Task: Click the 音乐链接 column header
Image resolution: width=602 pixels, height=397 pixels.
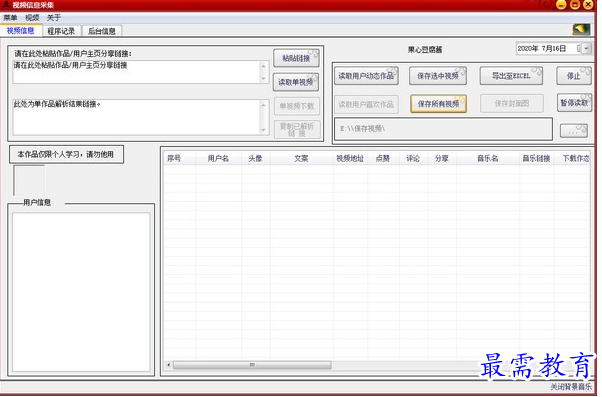Action: coord(536,158)
